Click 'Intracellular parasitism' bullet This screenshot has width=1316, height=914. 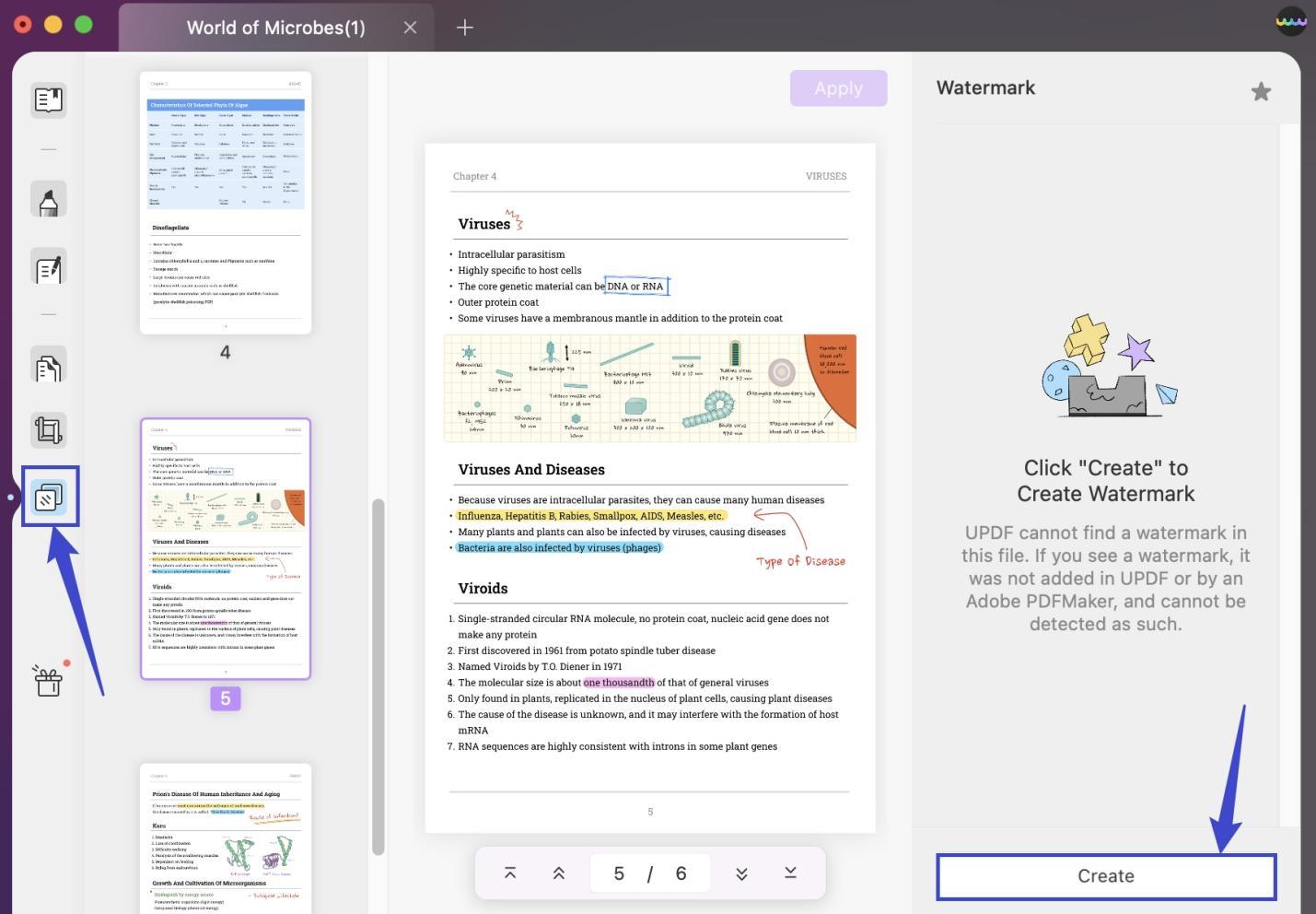(511, 254)
